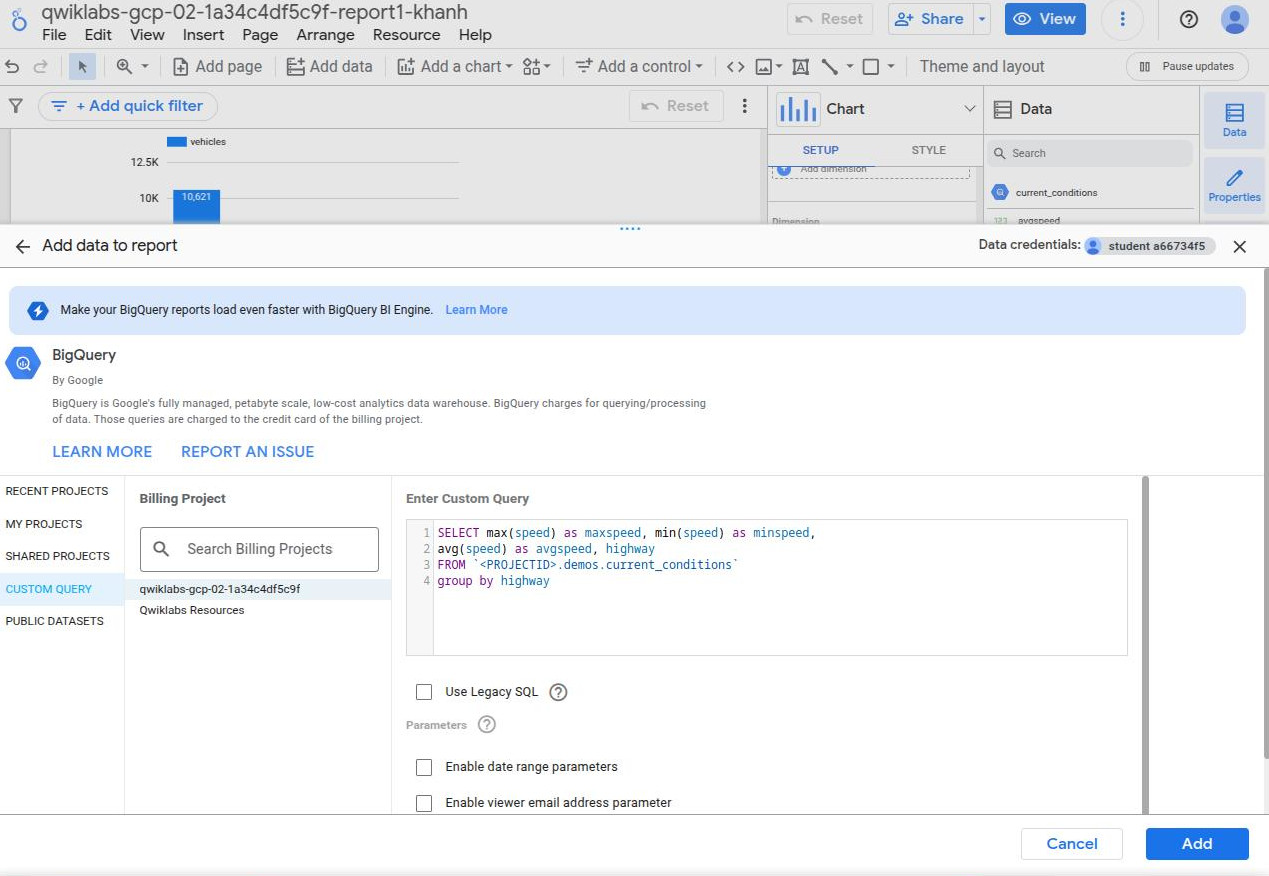Open the header three-dot more options menu
Viewport: 1269px width, 876px height.
click(1123, 19)
